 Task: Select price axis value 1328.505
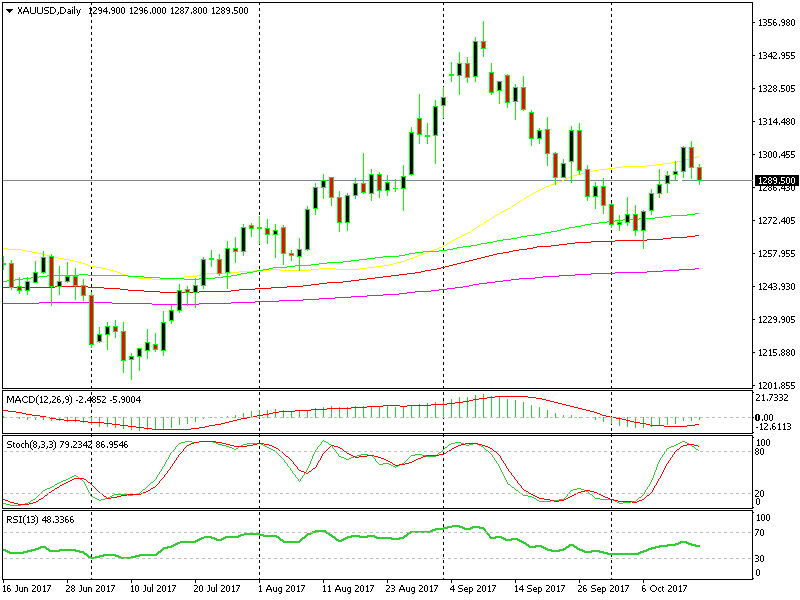777,89
